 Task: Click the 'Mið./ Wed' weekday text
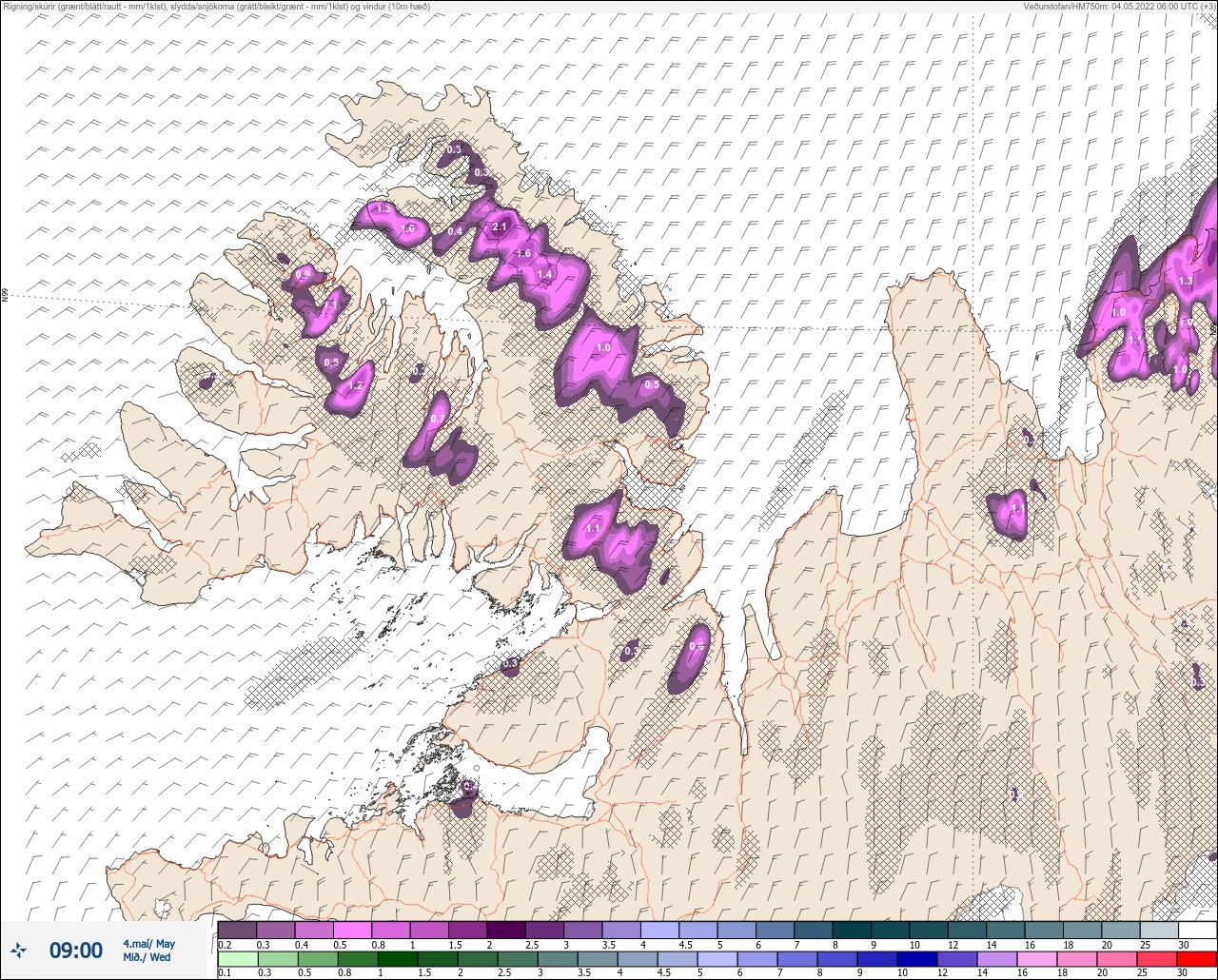click(x=147, y=957)
